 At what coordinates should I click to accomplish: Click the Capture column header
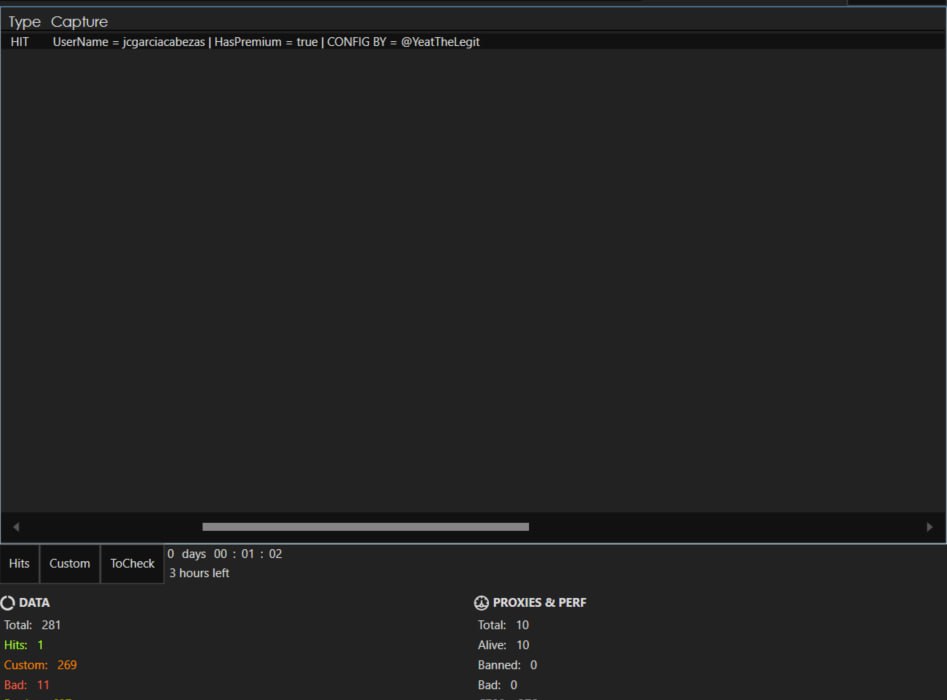[x=79, y=22]
